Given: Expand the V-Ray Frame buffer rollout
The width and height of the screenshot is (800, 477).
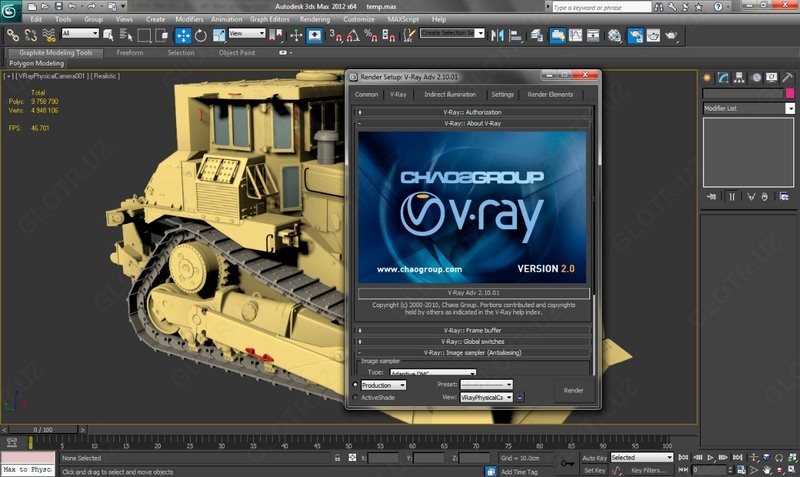Looking at the screenshot, I should pyautogui.click(x=472, y=330).
